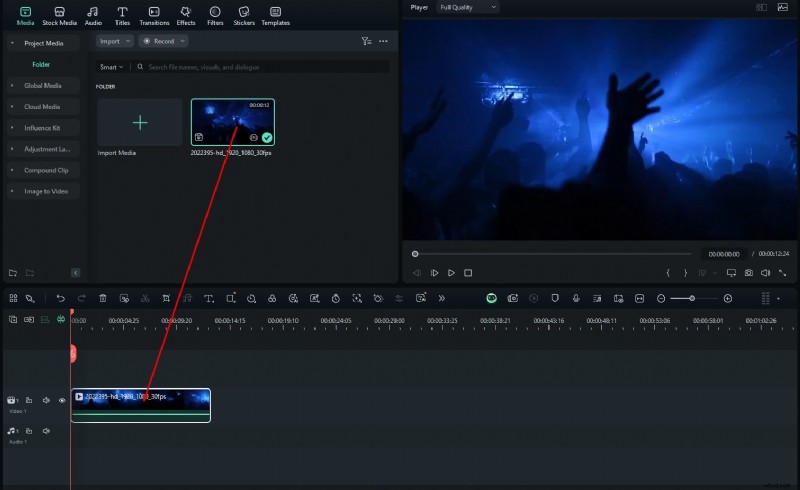Stop playback with the square stop button
The height and width of the screenshot is (490, 800).
click(x=468, y=273)
